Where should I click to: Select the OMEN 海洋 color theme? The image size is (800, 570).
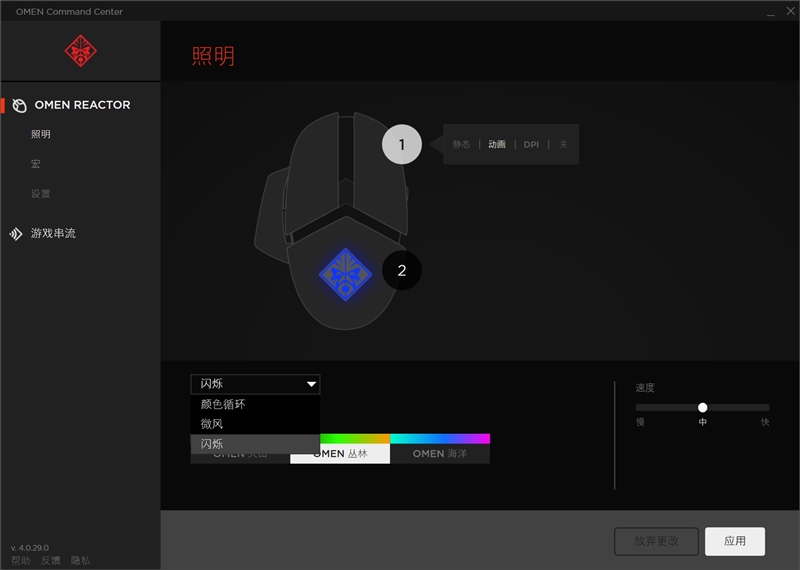(x=440, y=454)
